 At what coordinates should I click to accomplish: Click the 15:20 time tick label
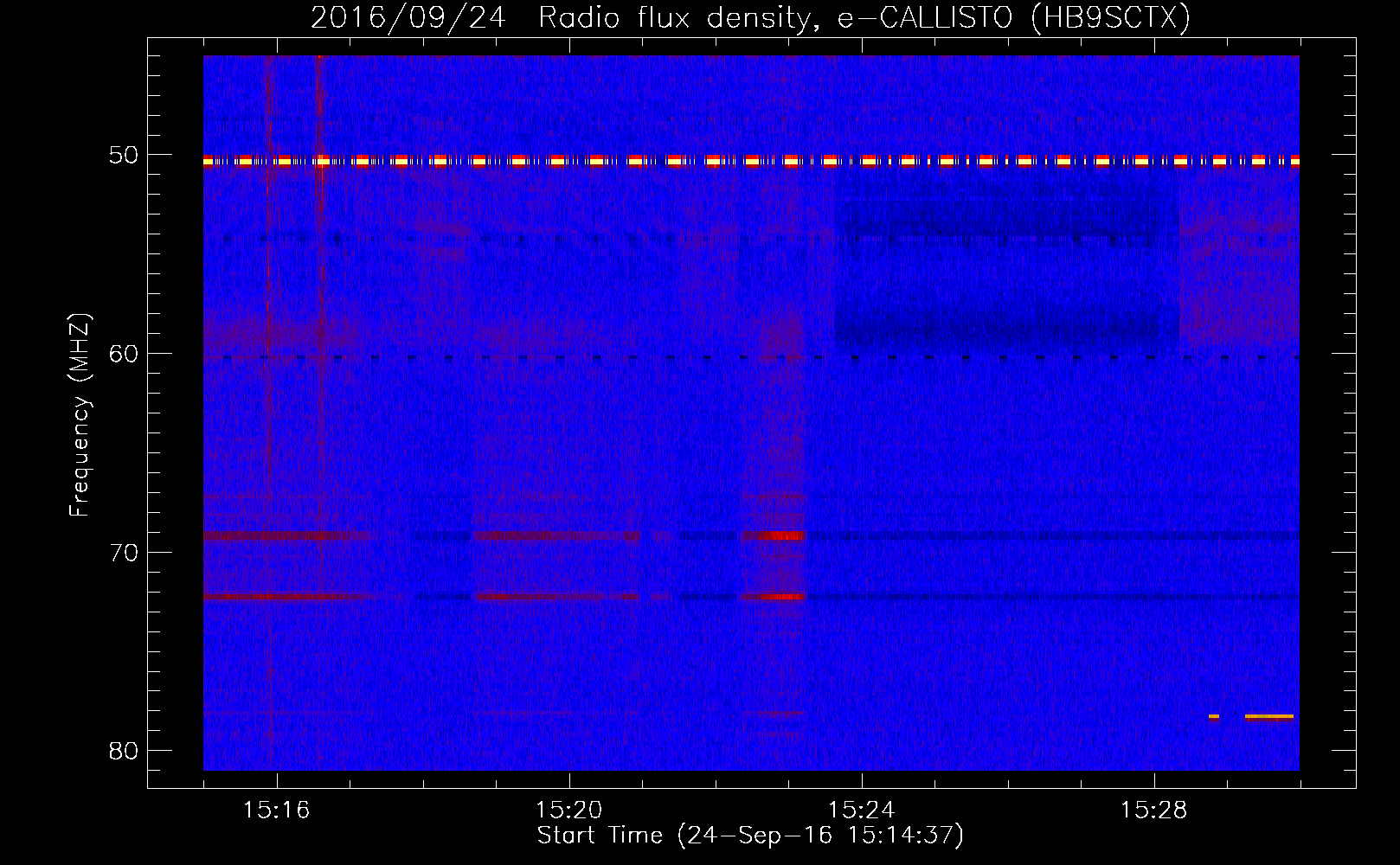click(x=569, y=810)
